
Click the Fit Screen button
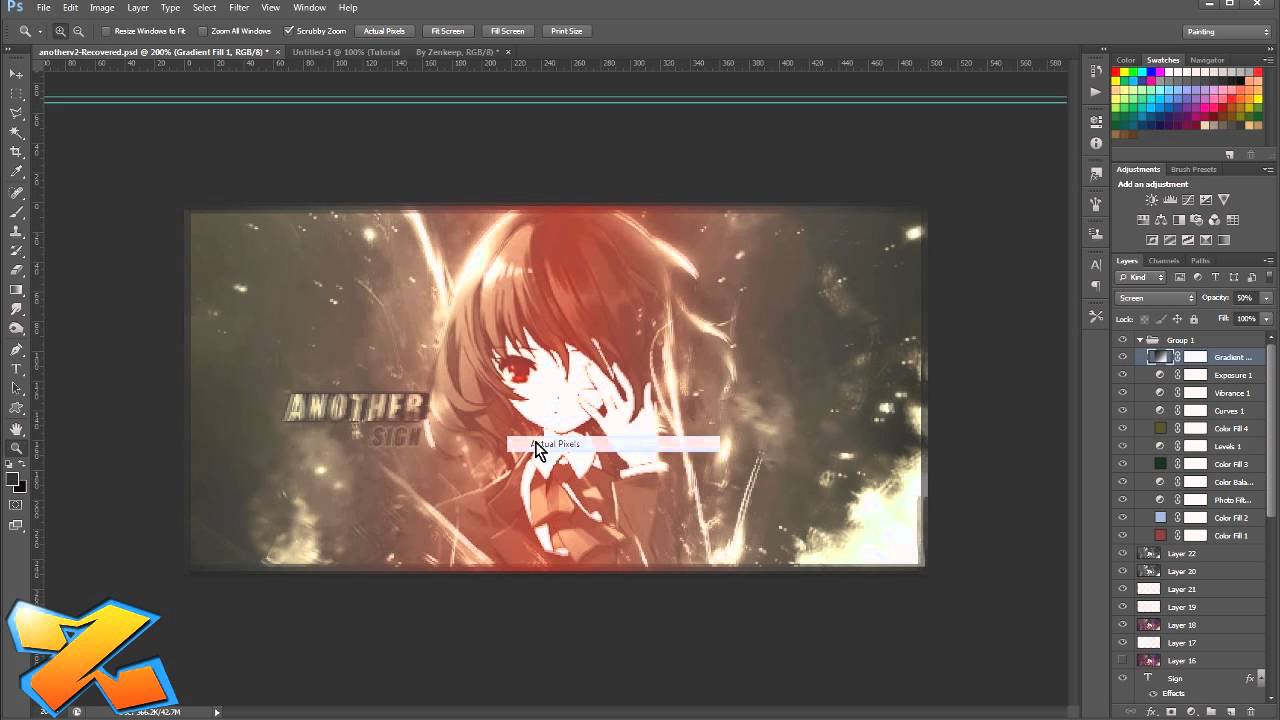pos(447,31)
